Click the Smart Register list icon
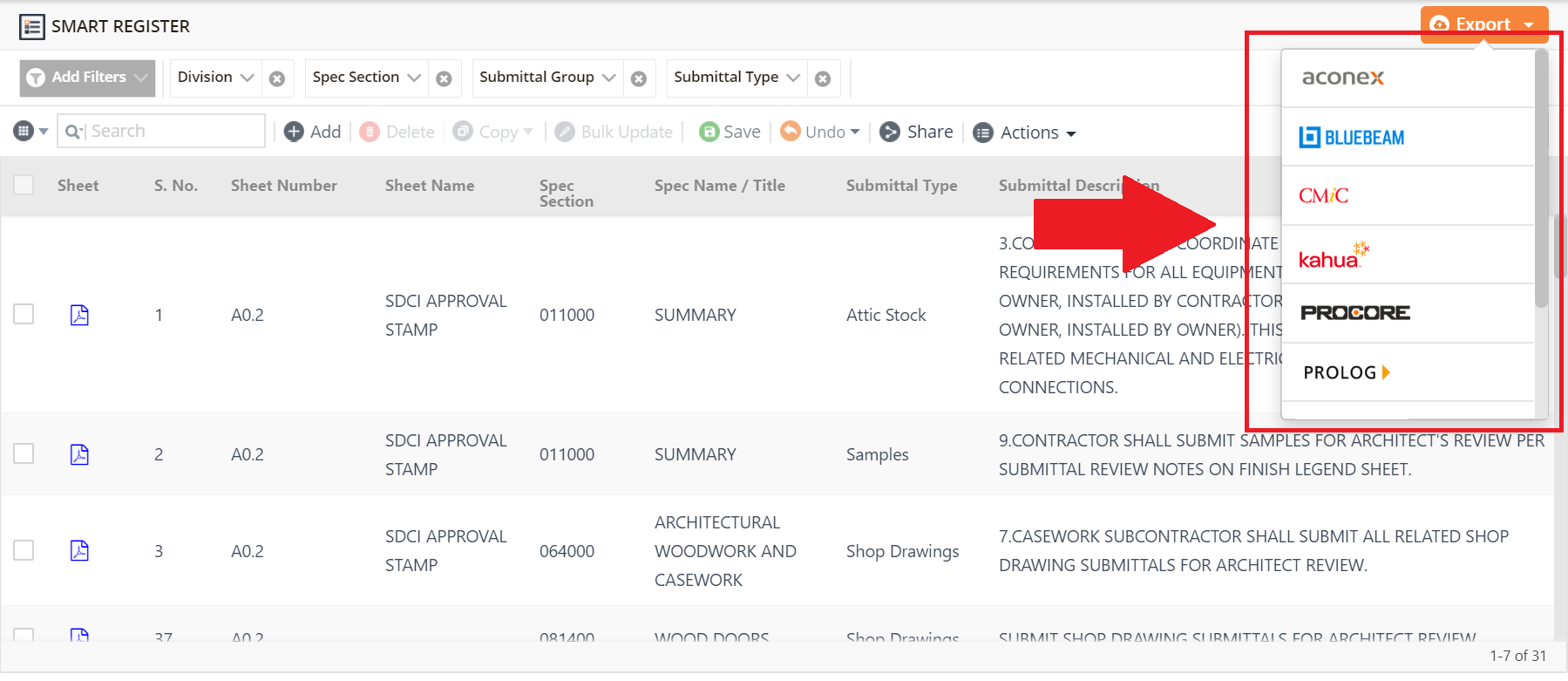This screenshot has height=681, width=1568. pyautogui.click(x=32, y=27)
